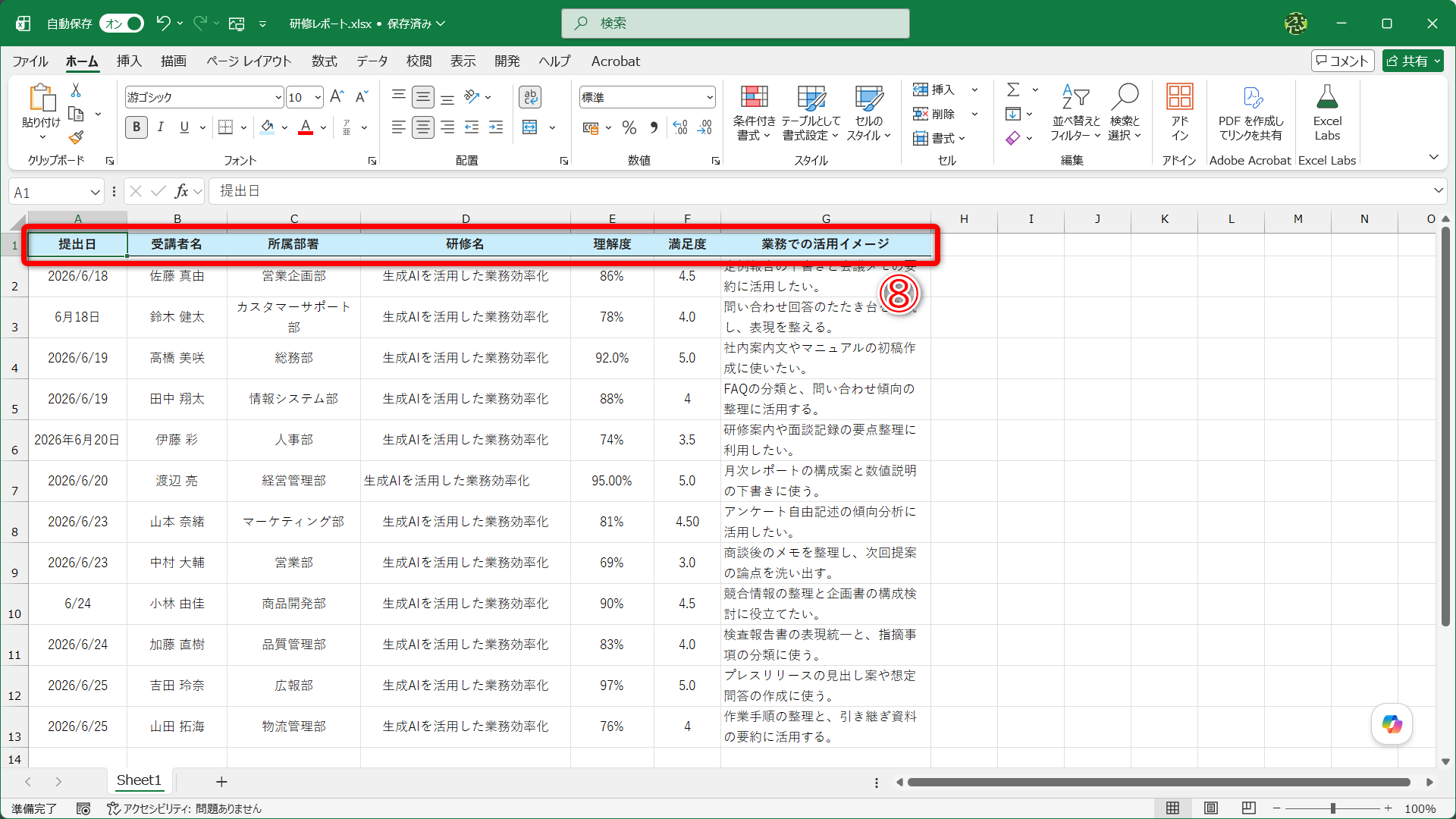The width and height of the screenshot is (1456, 819).
Task: Toggle Bold formatting button
Action: (x=136, y=127)
